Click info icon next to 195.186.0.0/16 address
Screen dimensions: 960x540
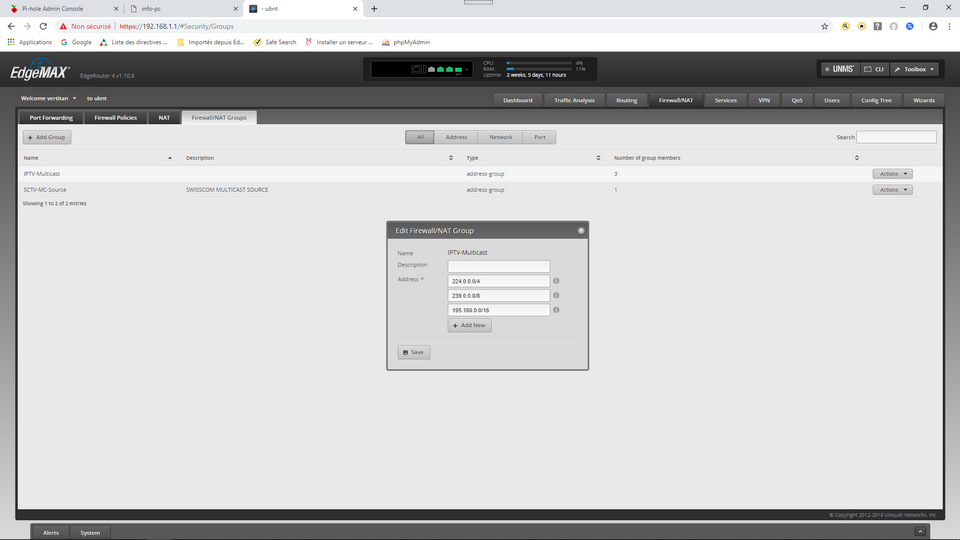pyautogui.click(x=556, y=310)
